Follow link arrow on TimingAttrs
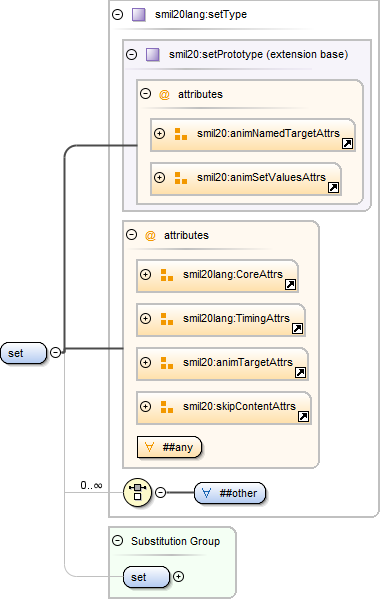This screenshot has width=381, height=600. [x=298, y=329]
